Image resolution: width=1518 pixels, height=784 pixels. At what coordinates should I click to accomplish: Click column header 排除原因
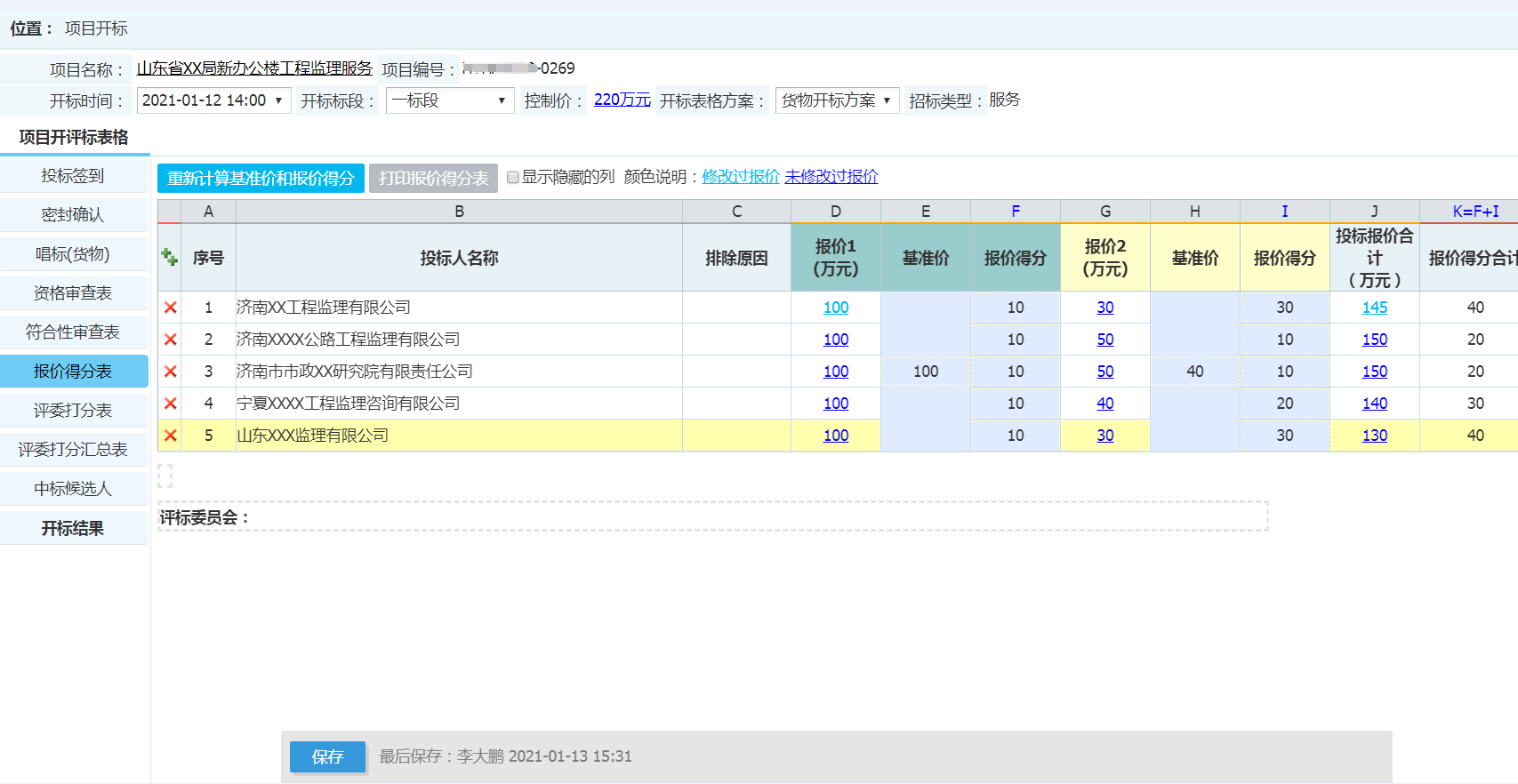pyautogui.click(x=736, y=258)
